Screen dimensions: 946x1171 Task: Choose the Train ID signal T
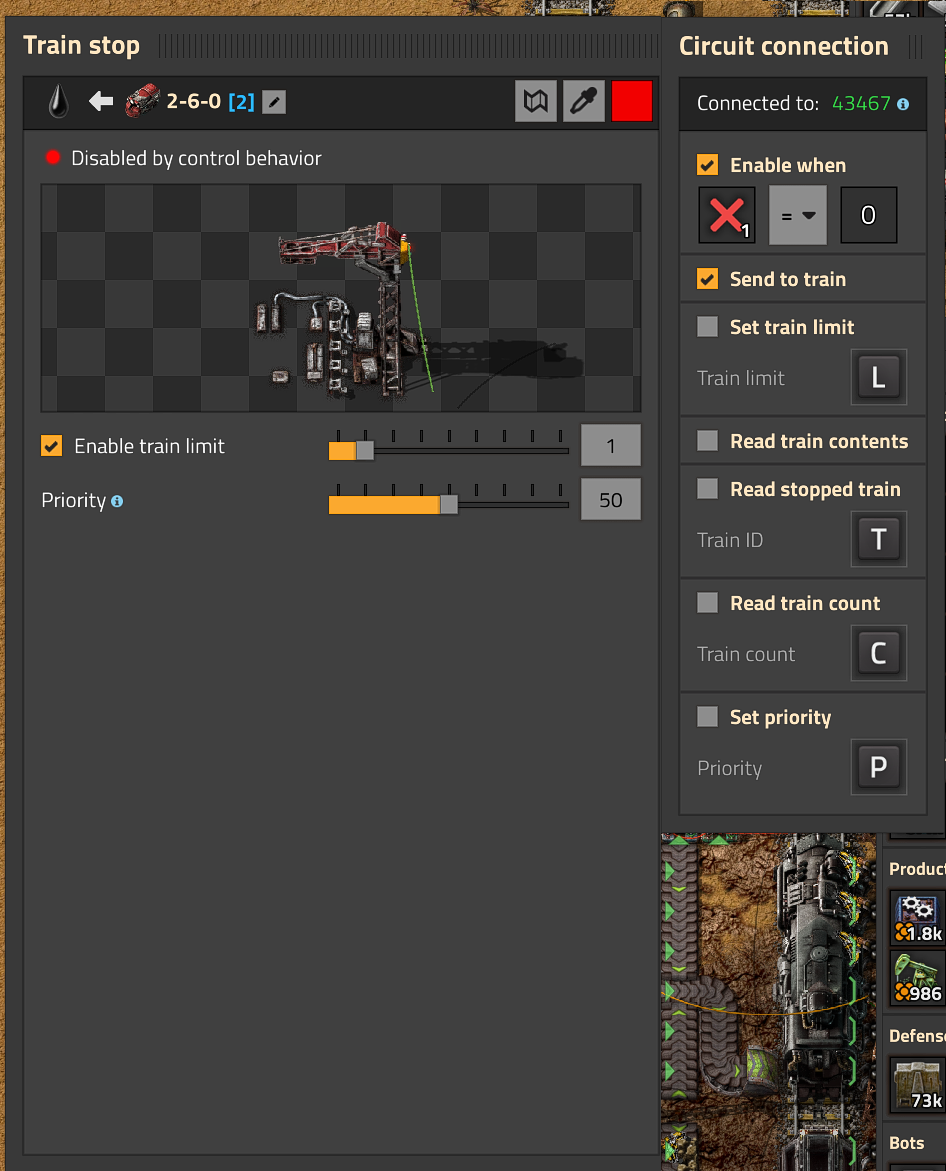point(879,539)
